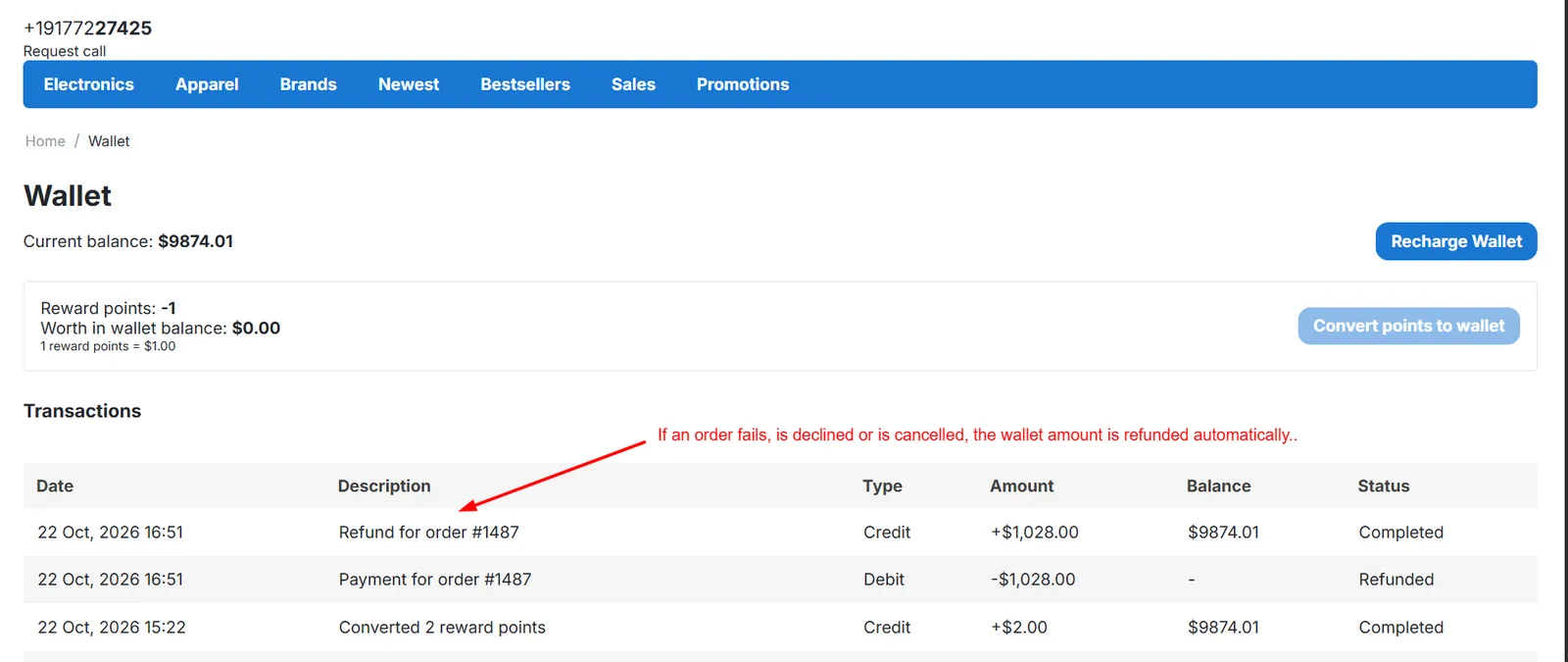Click the +$1,028.00 amount cell

[1034, 533]
